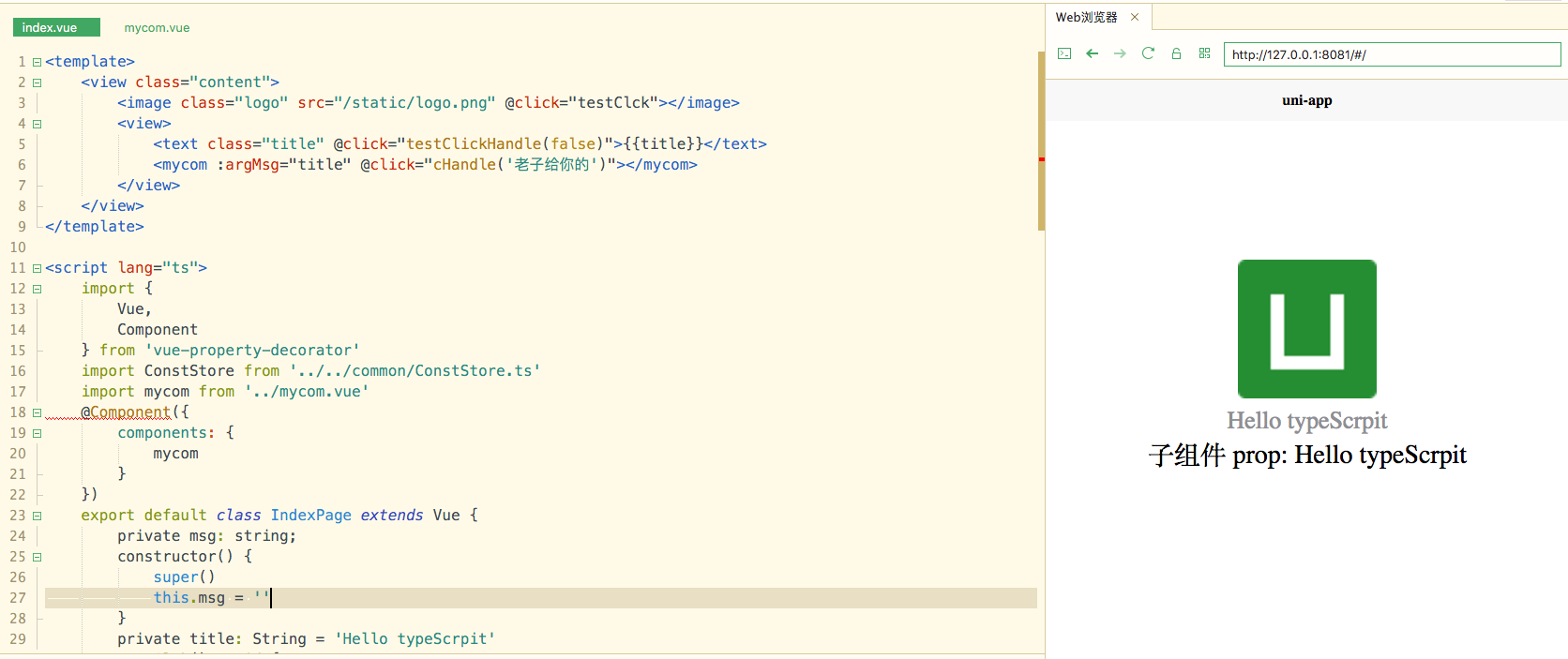Click 'Vue,' import name on line 13
This screenshot has width=1568, height=659.
135,308
